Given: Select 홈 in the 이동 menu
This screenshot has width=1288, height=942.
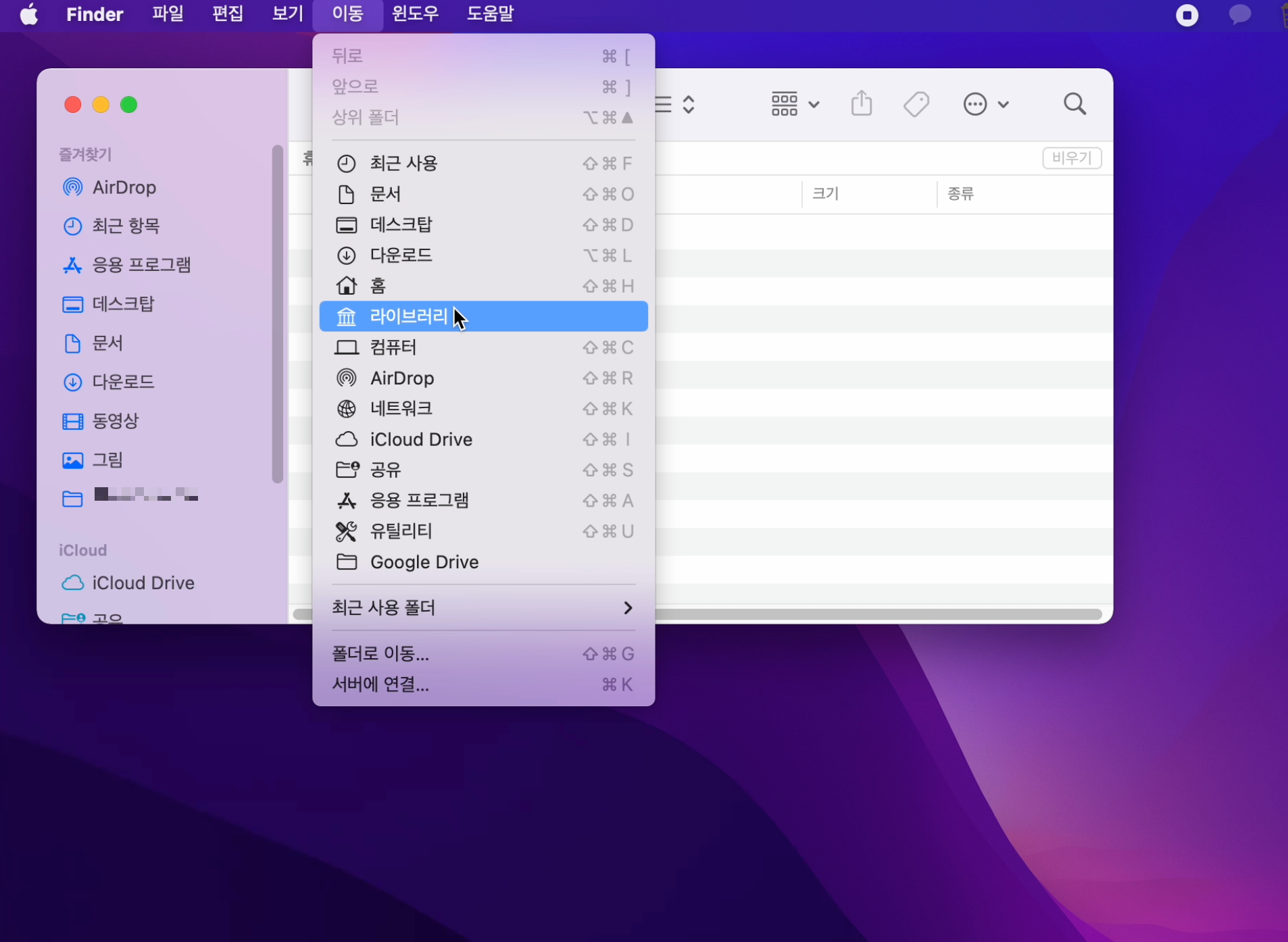Looking at the screenshot, I should coord(483,286).
